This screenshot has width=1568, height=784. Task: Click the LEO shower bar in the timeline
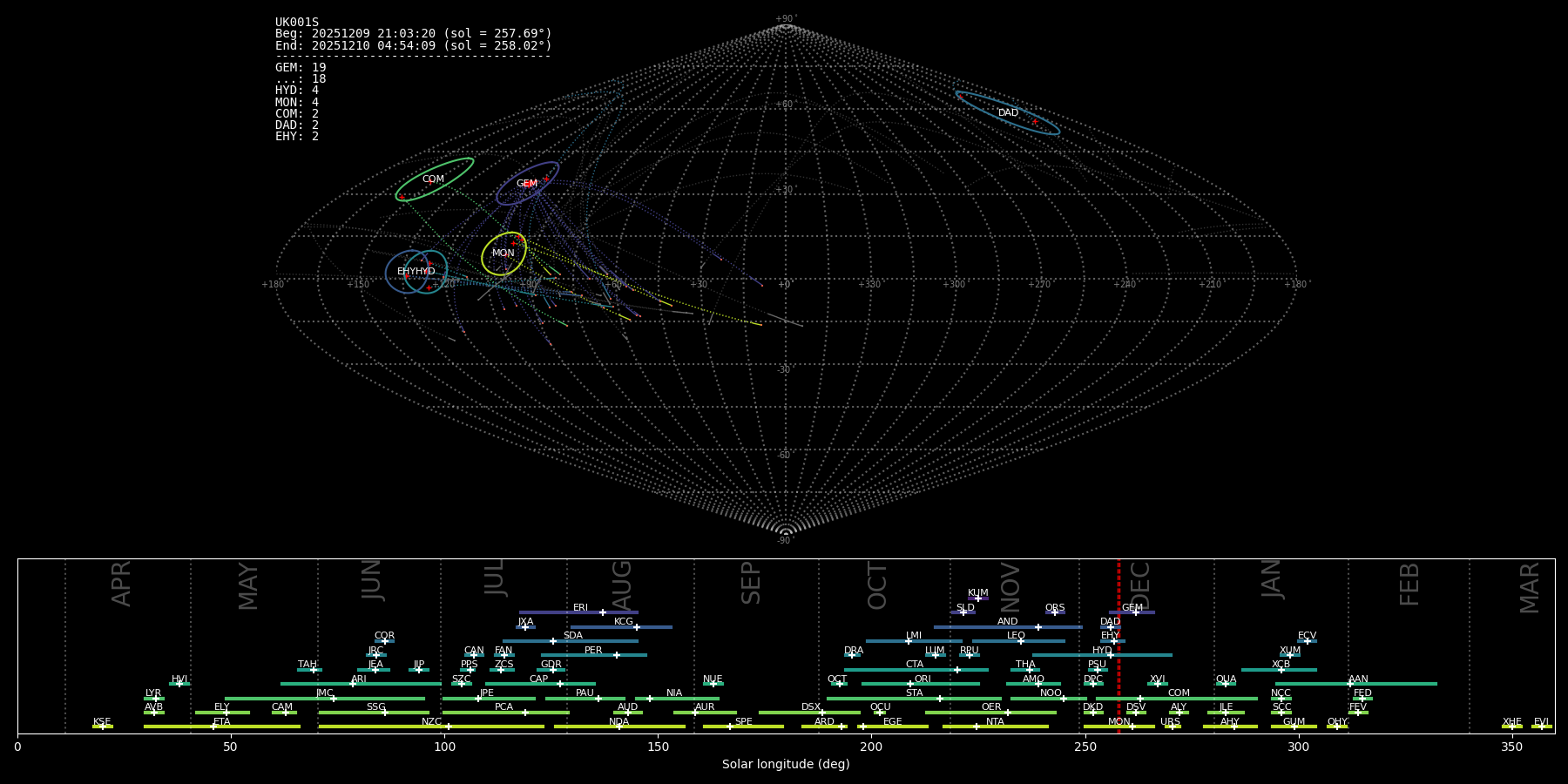[1018, 641]
